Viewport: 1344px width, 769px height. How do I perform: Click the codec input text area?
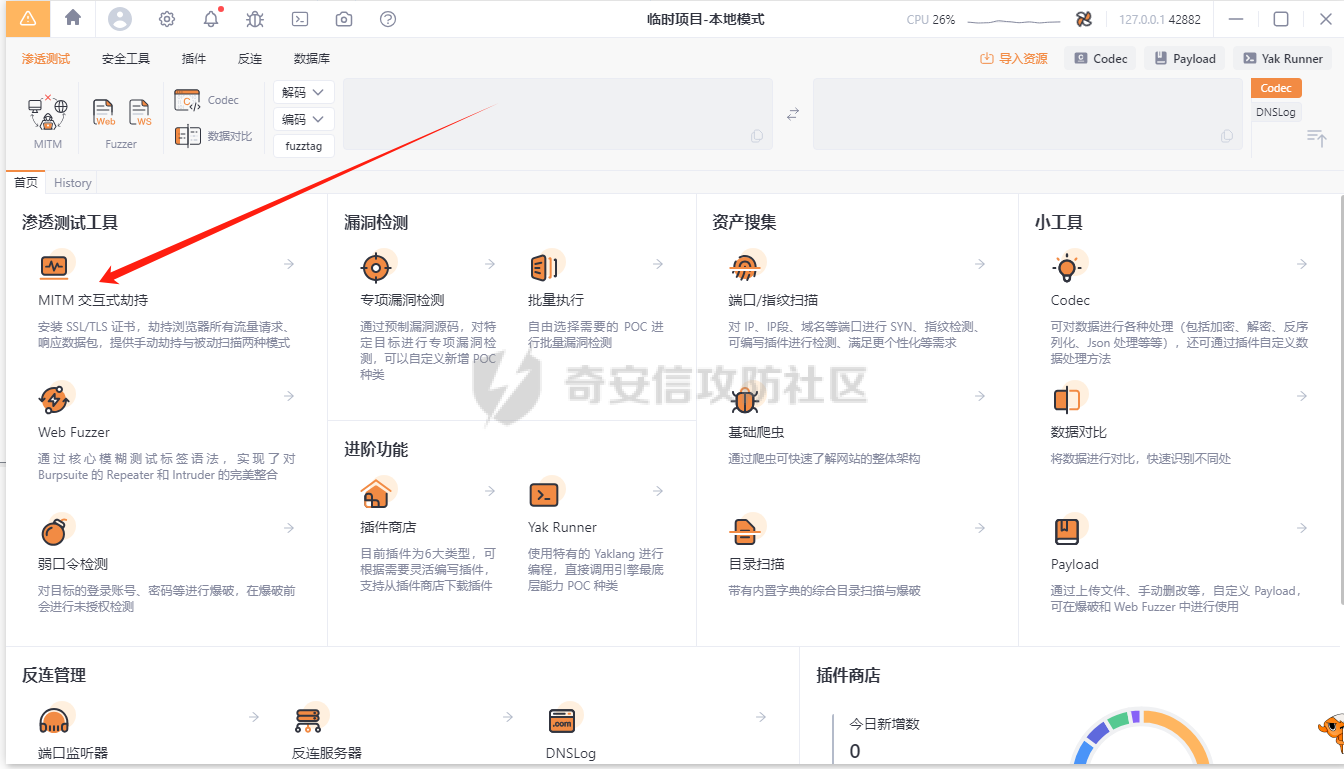pyautogui.click(x=557, y=113)
